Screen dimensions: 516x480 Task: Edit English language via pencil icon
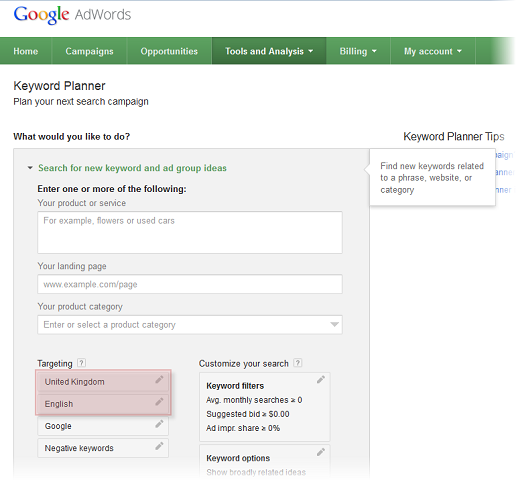159,402
